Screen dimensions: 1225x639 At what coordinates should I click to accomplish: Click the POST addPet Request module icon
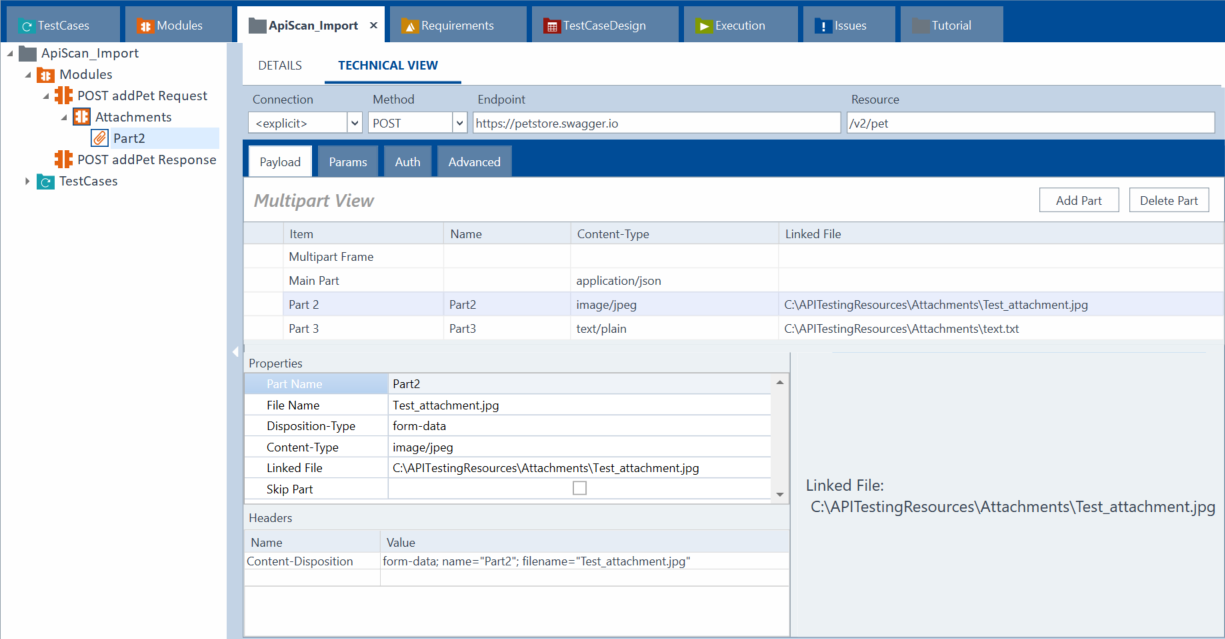click(x=64, y=96)
